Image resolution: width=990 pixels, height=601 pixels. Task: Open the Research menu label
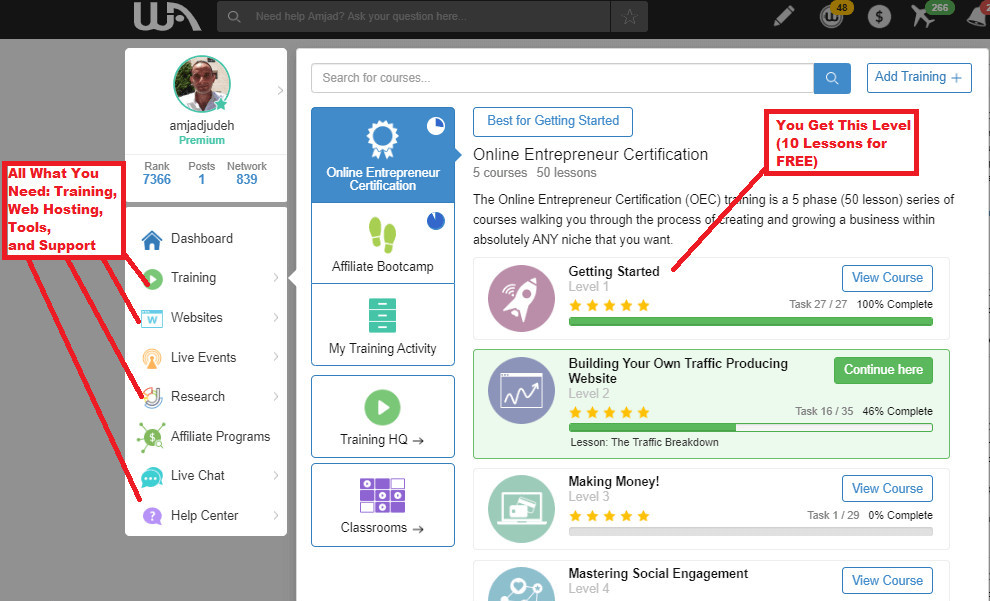pyautogui.click(x=198, y=396)
